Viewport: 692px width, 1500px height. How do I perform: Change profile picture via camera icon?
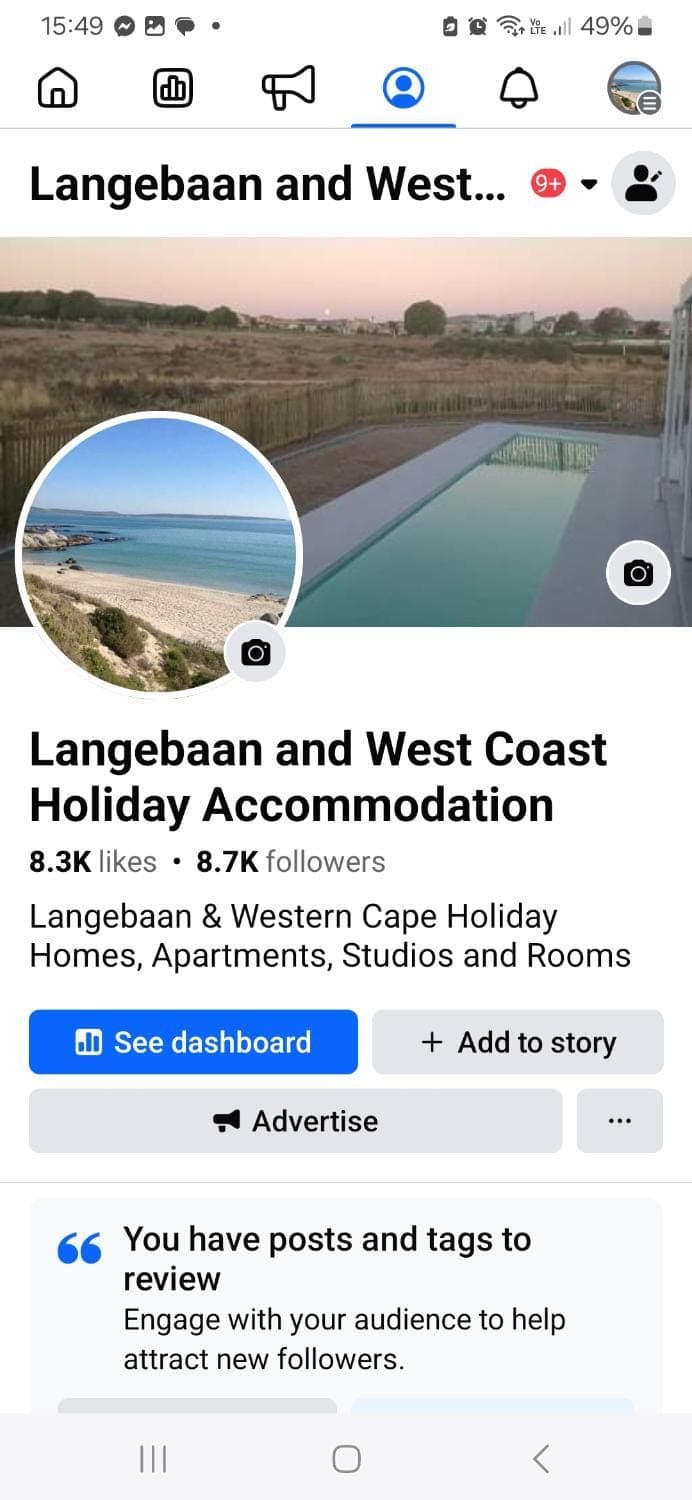pos(256,653)
